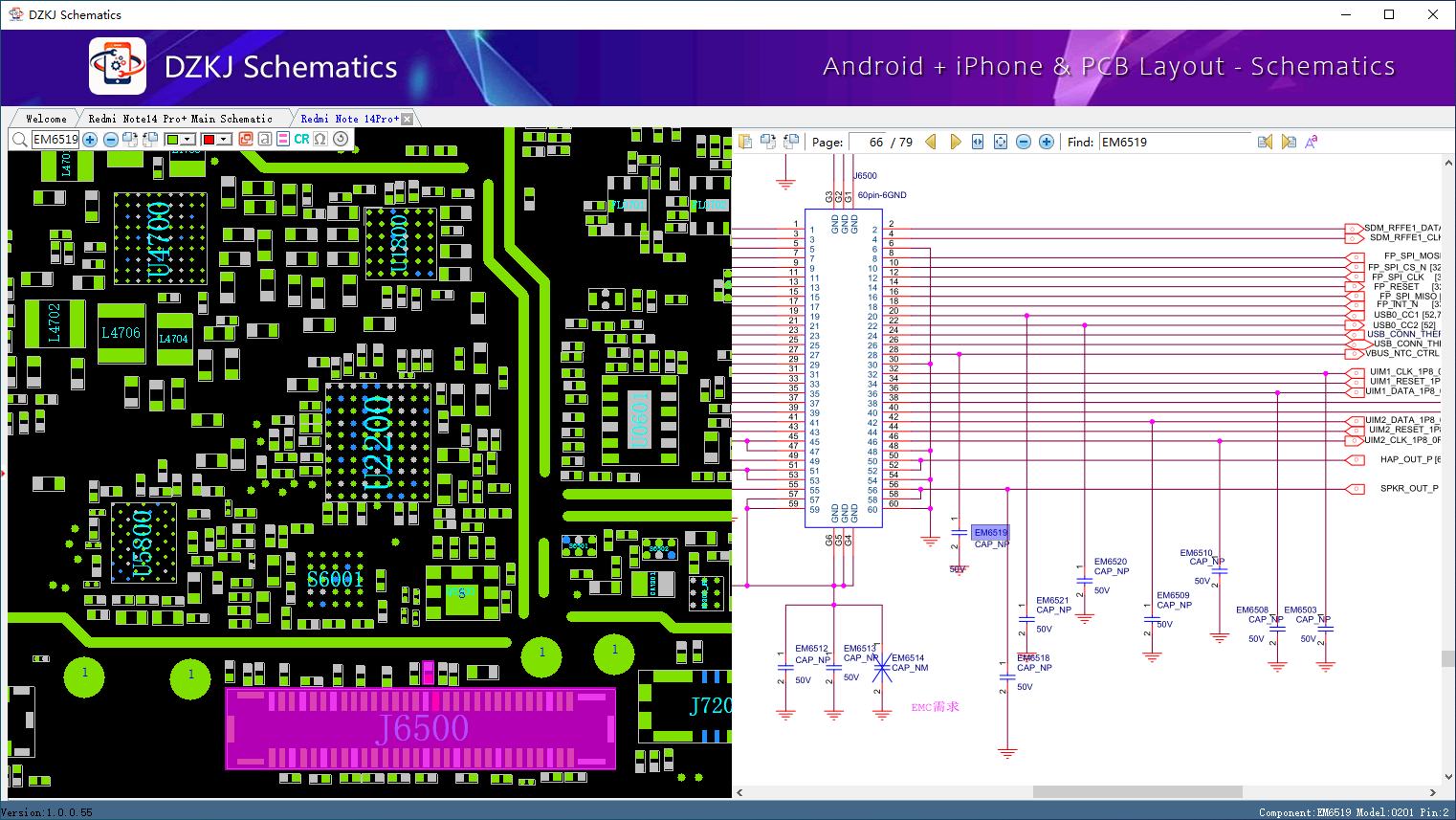The width and height of the screenshot is (1456, 820).
Task: Go to the previous schematic page
Action: 930,142
